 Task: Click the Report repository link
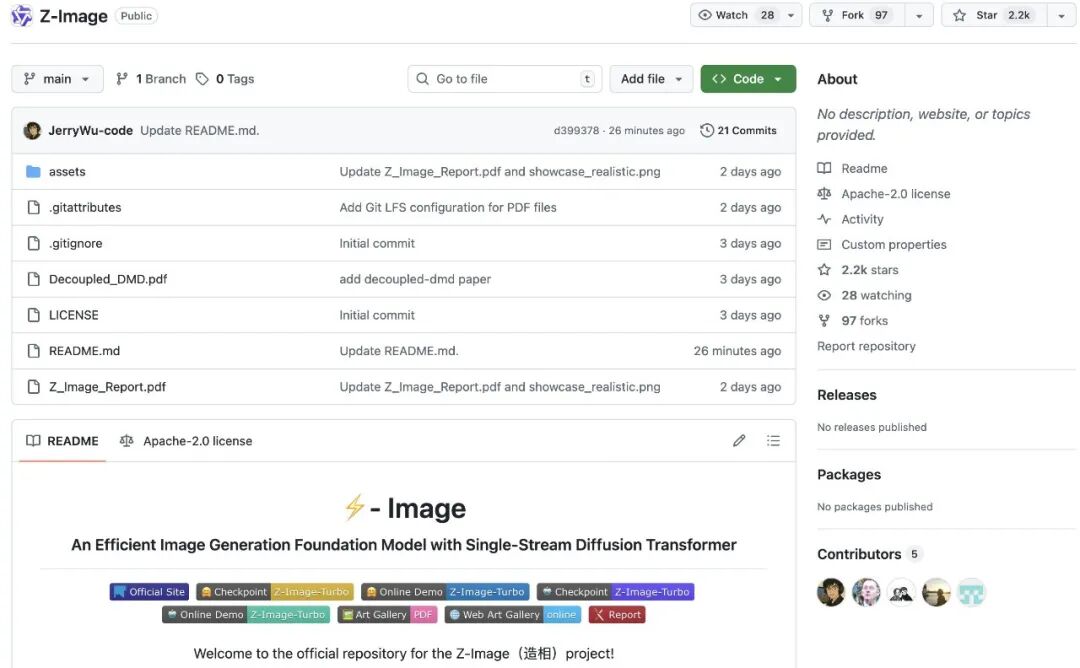point(866,346)
